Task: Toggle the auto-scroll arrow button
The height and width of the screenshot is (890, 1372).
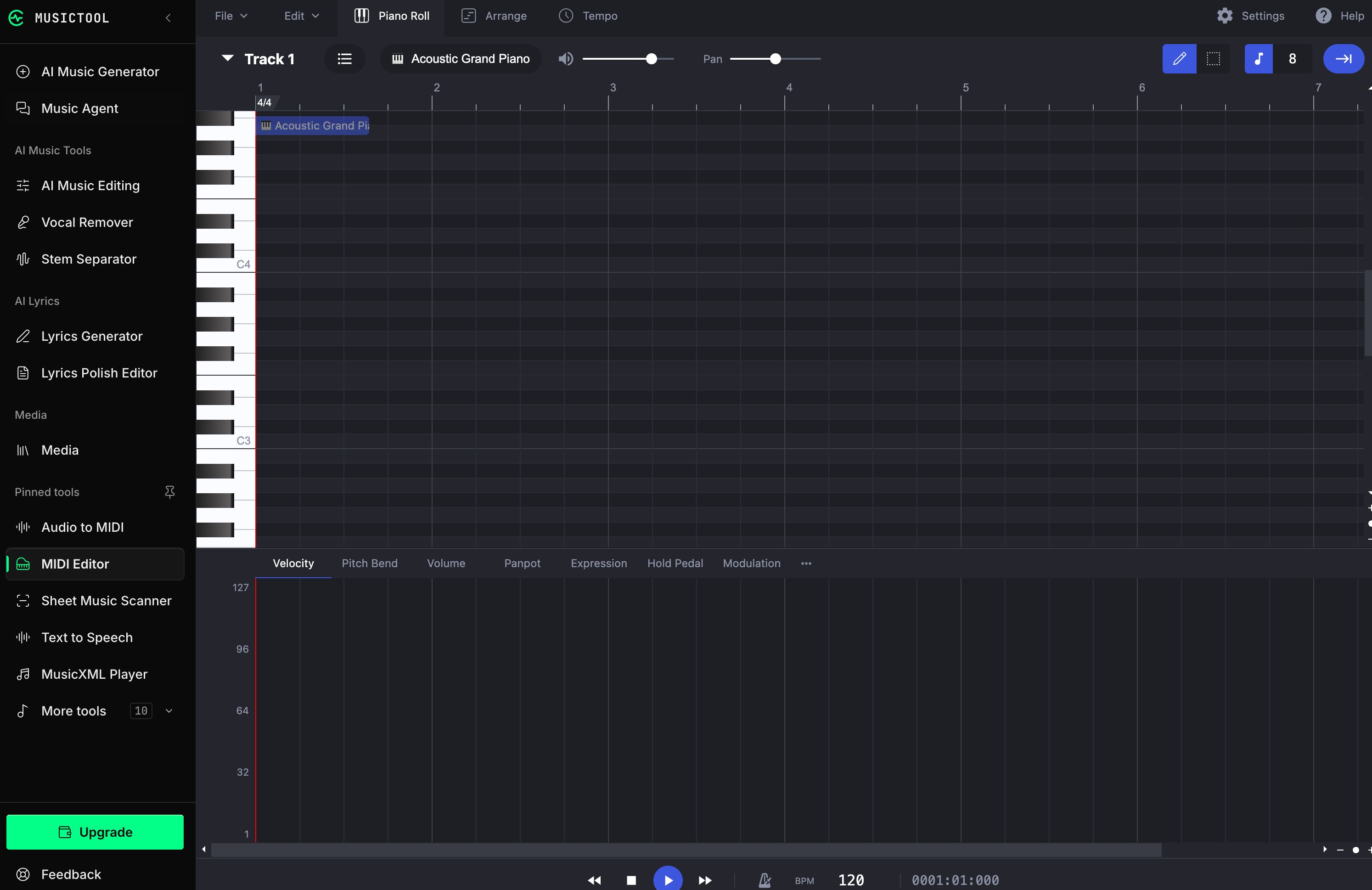Action: tap(1343, 59)
